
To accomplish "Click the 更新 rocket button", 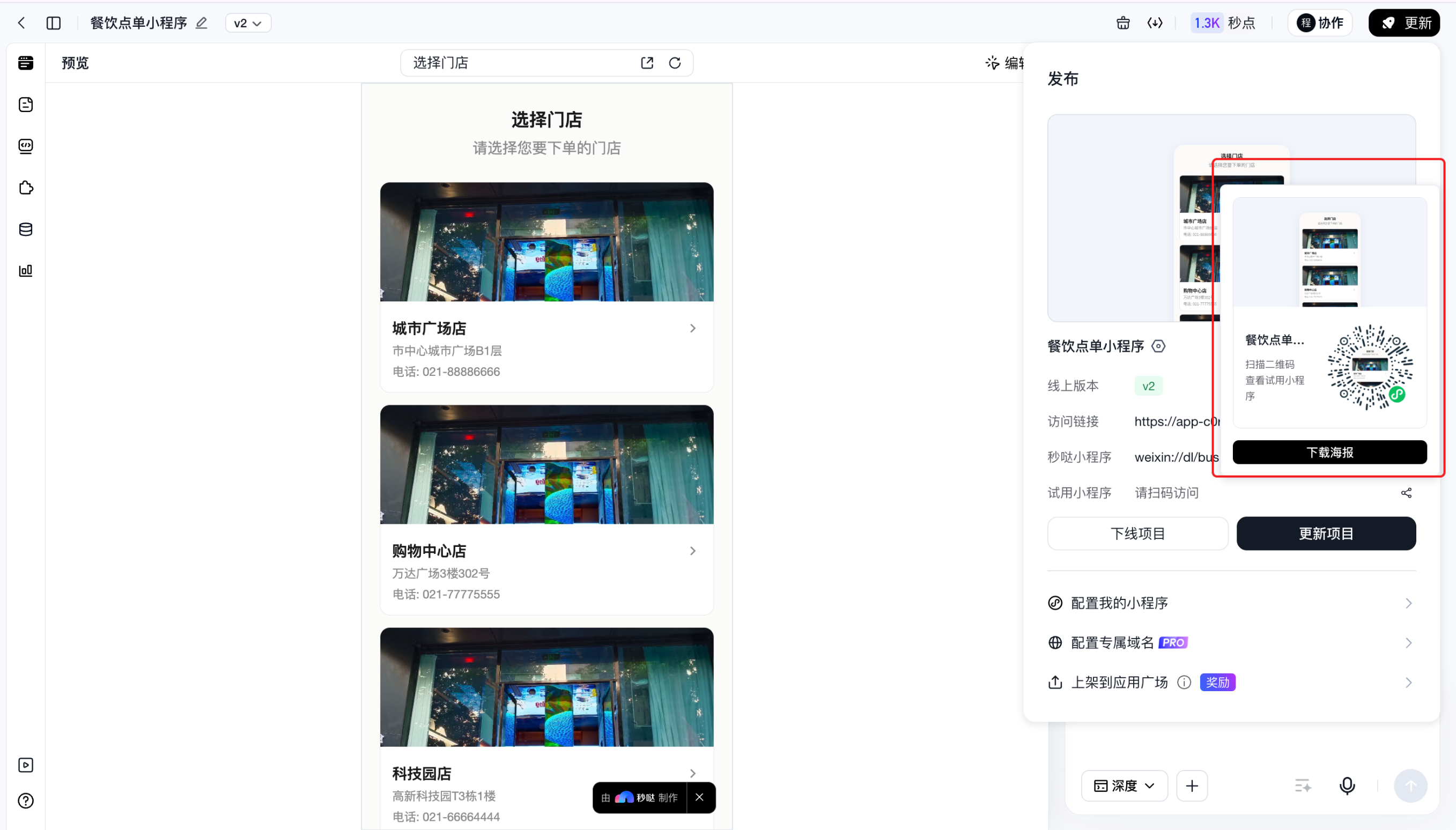I will (1404, 23).
